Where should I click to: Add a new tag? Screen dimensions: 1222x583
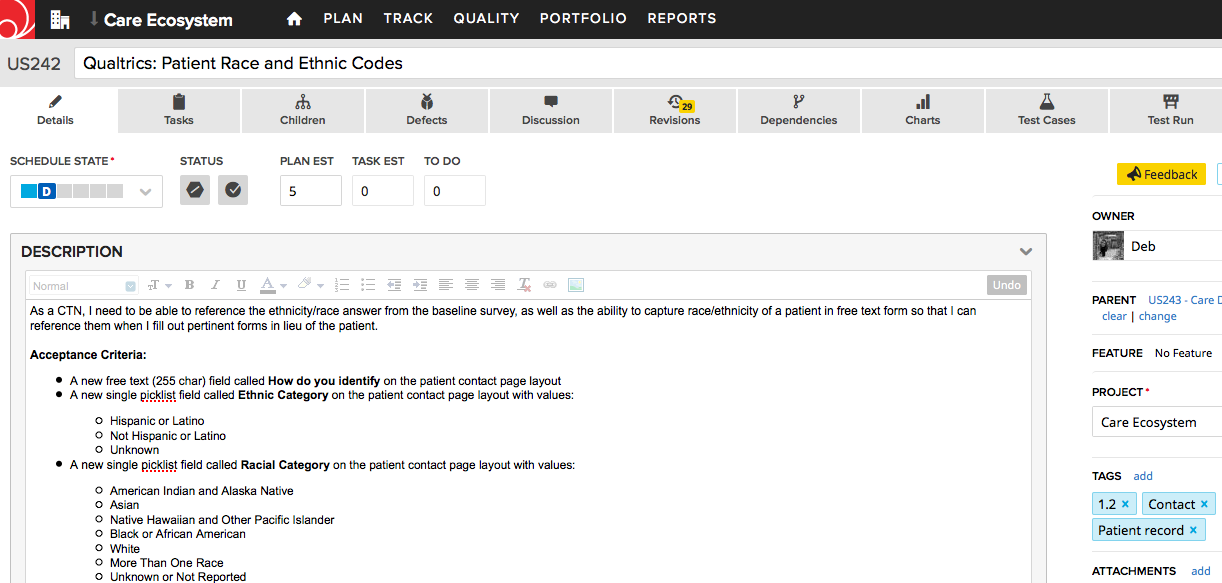pyautogui.click(x=1143, y=476)
